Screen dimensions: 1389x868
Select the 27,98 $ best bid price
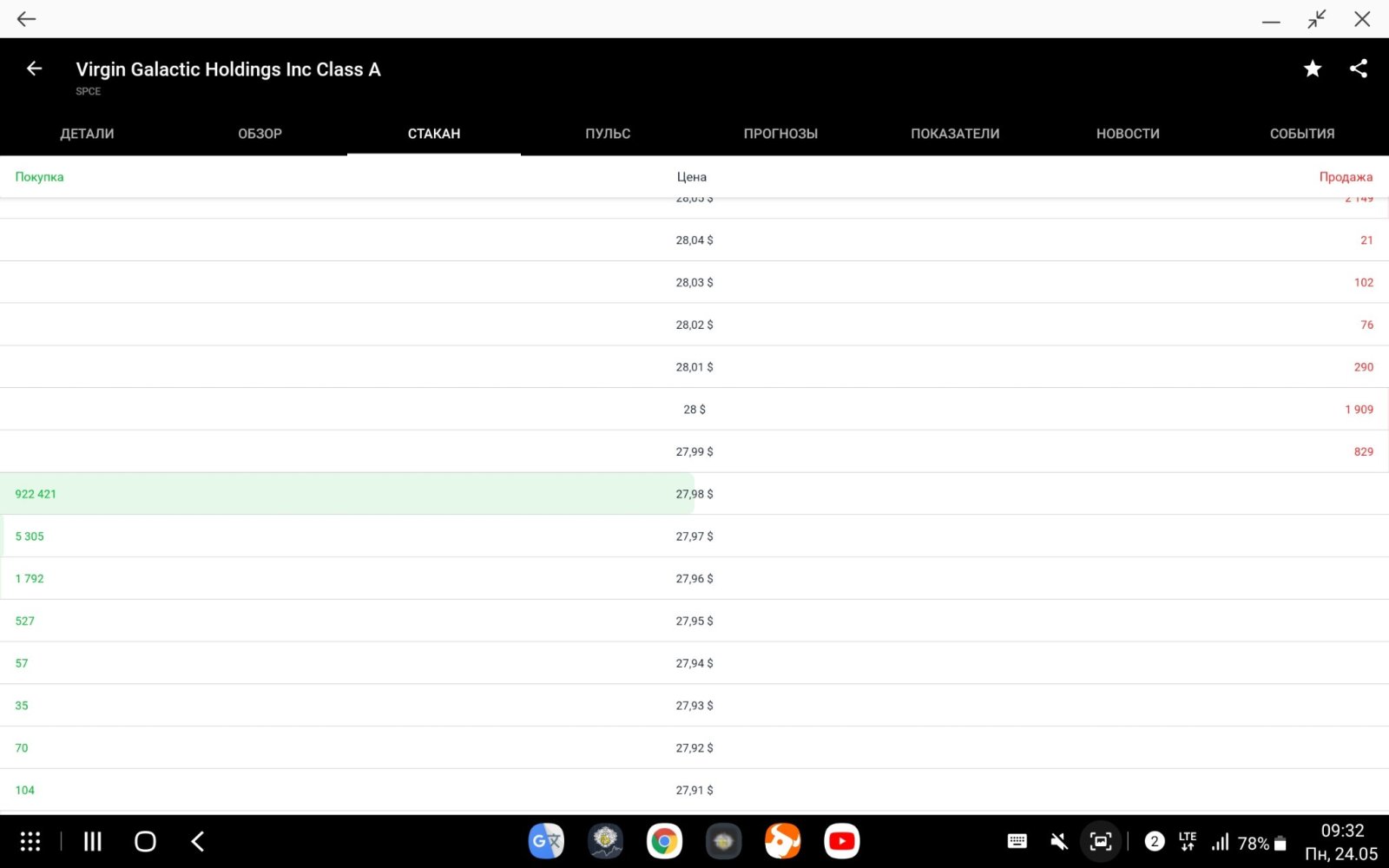coord(694,494)
